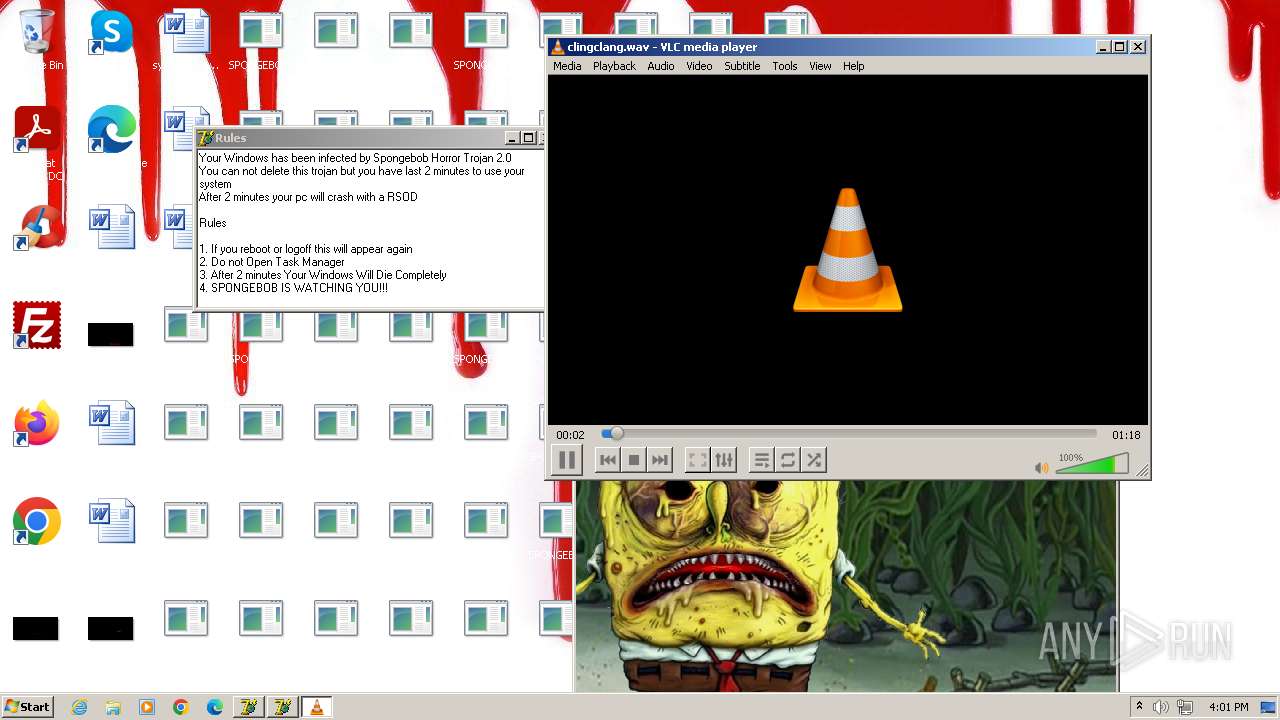
Task: Open the Playback menu
Action: pyautogui.click(x=614, y=66)
